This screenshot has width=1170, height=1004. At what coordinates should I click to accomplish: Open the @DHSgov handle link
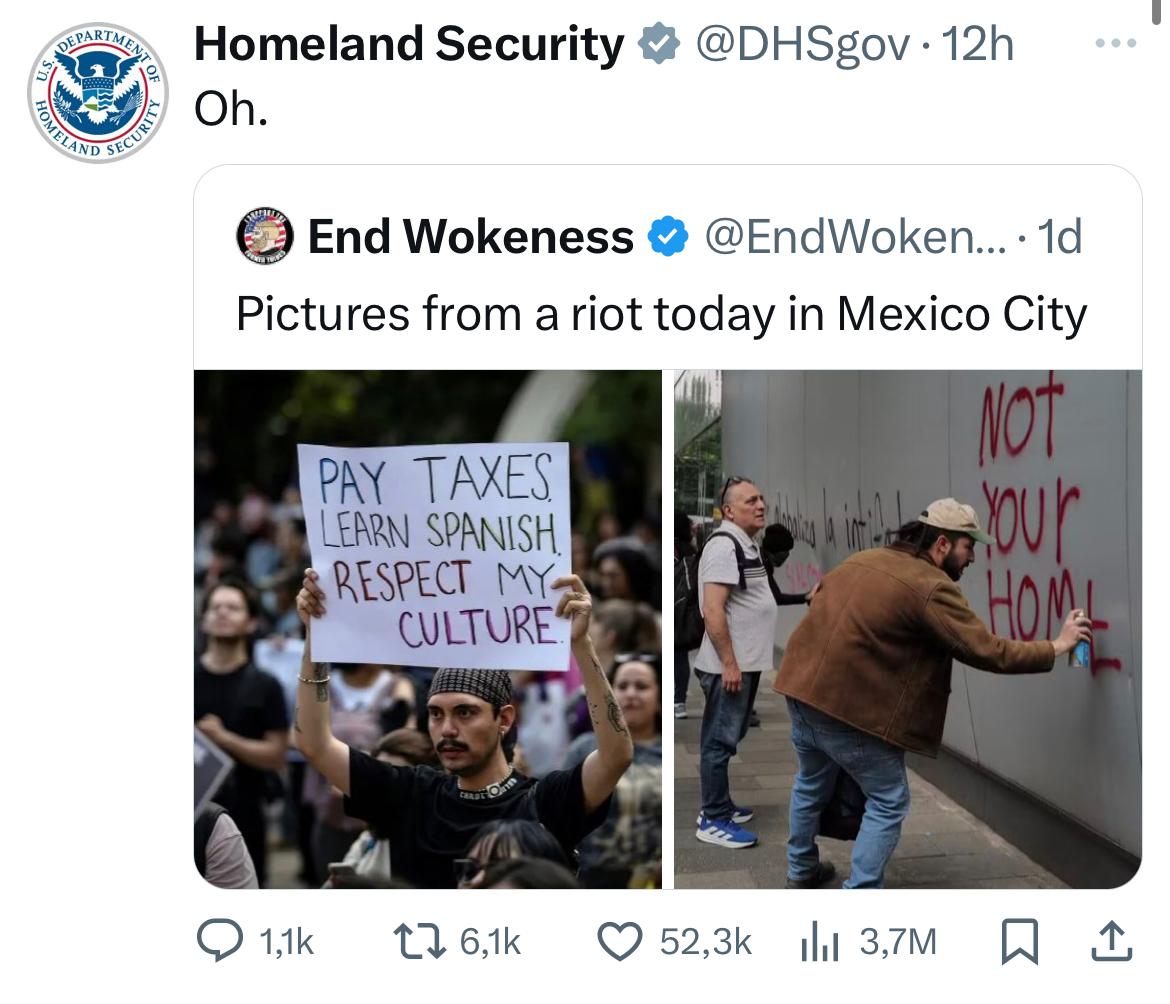click(803, 45)
